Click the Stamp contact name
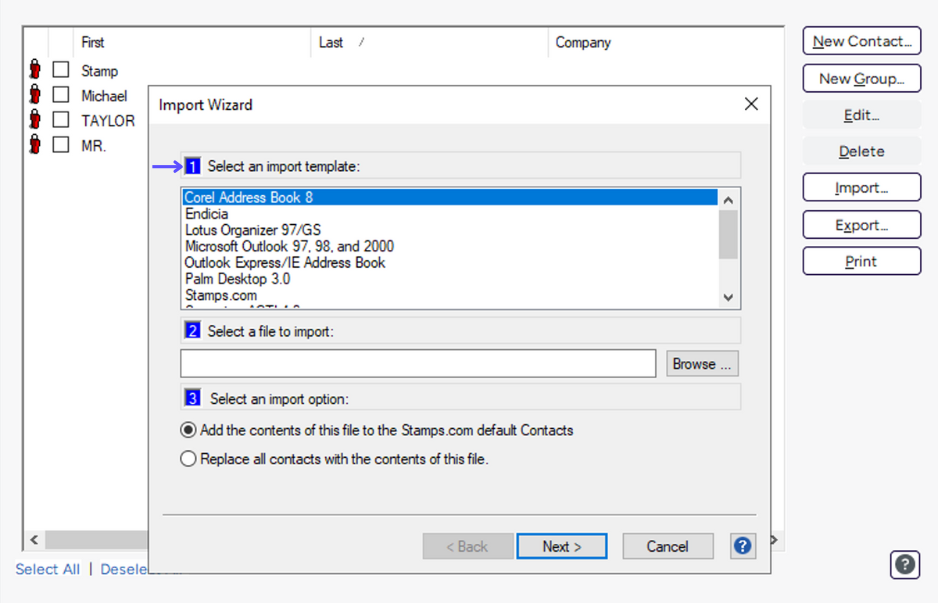This screenshot has width=938, height=603. [99, 71]
